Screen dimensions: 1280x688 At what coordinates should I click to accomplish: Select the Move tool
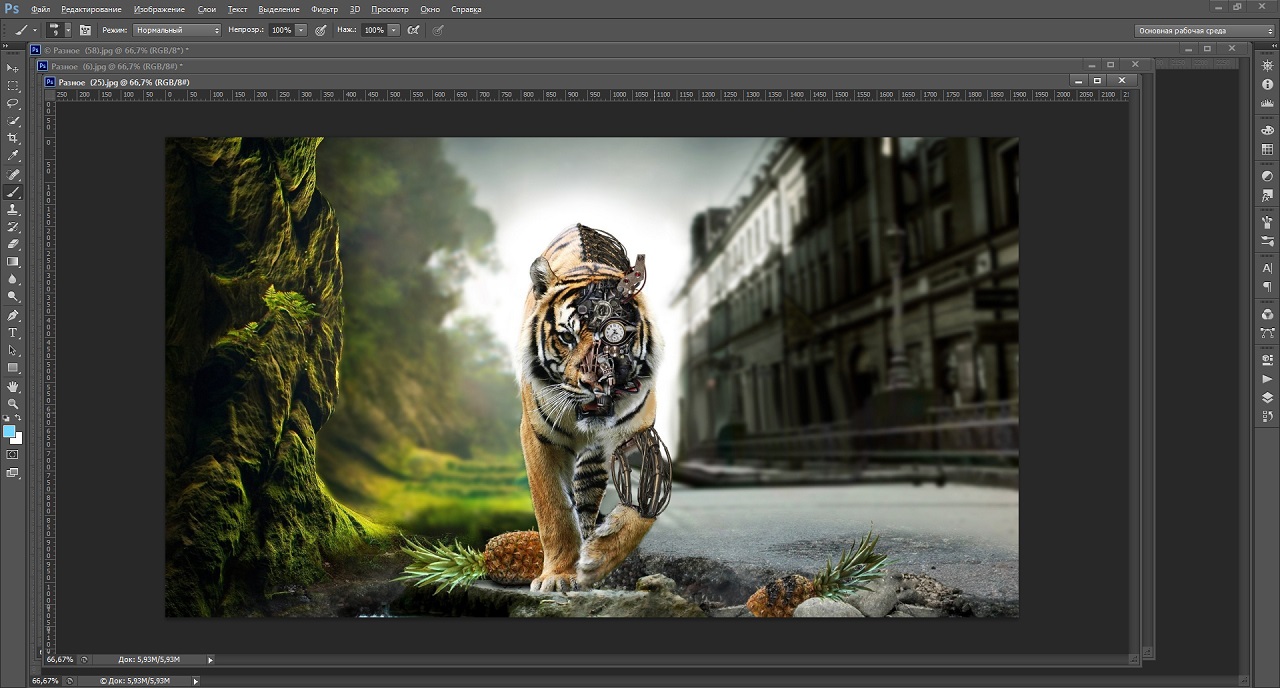click(x=13, y=68)
